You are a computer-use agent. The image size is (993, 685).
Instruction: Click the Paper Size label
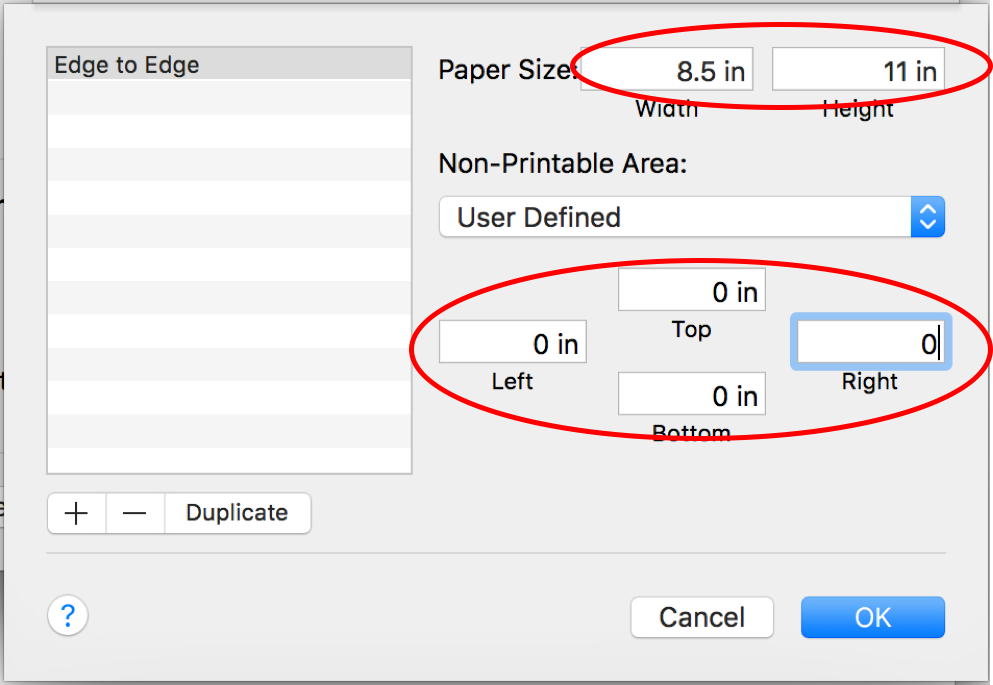tap(506, 71)
